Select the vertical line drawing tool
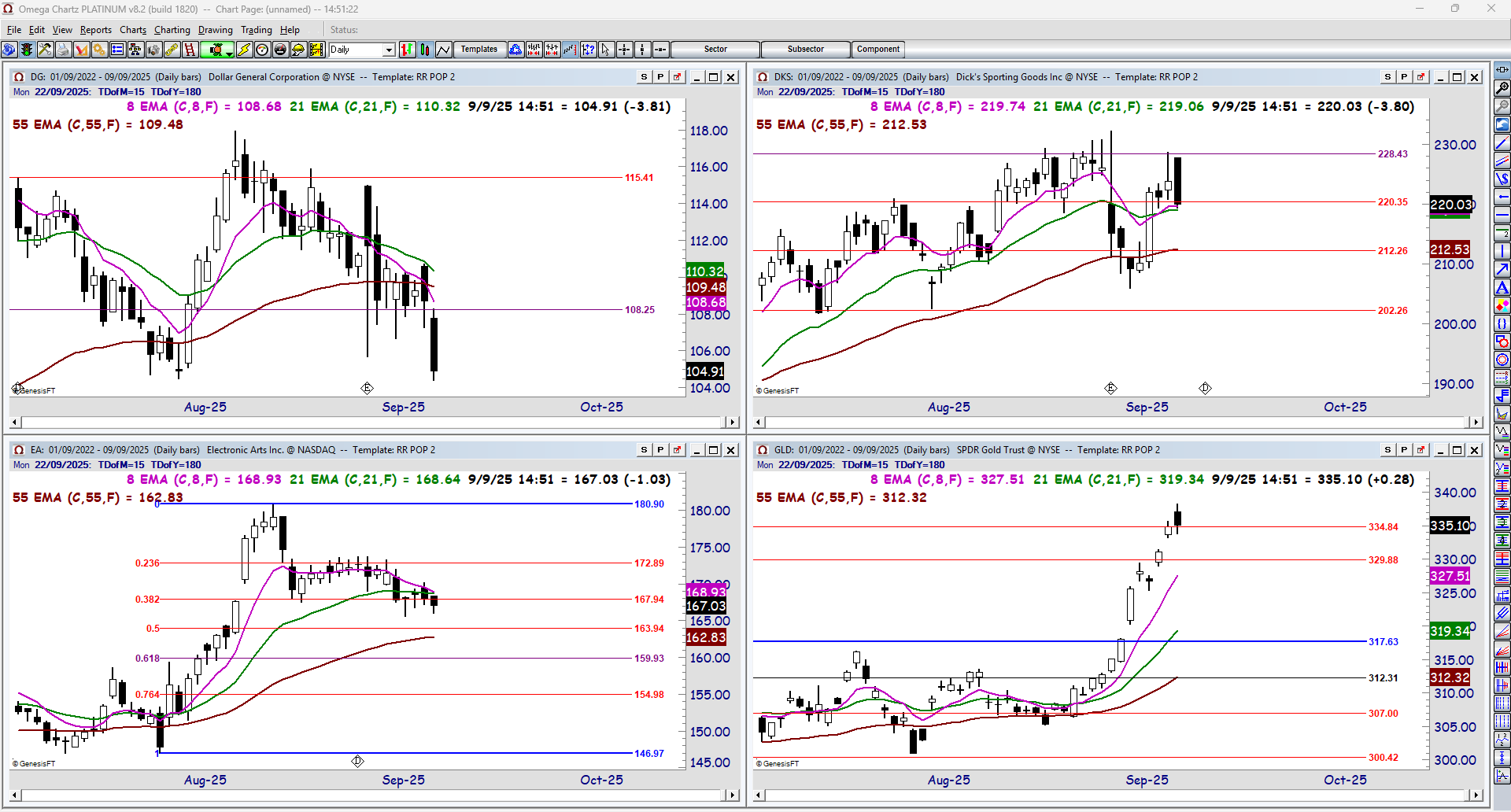Screen dimensions: 1511x812 pyautogui.click(x=1502, y=251)
